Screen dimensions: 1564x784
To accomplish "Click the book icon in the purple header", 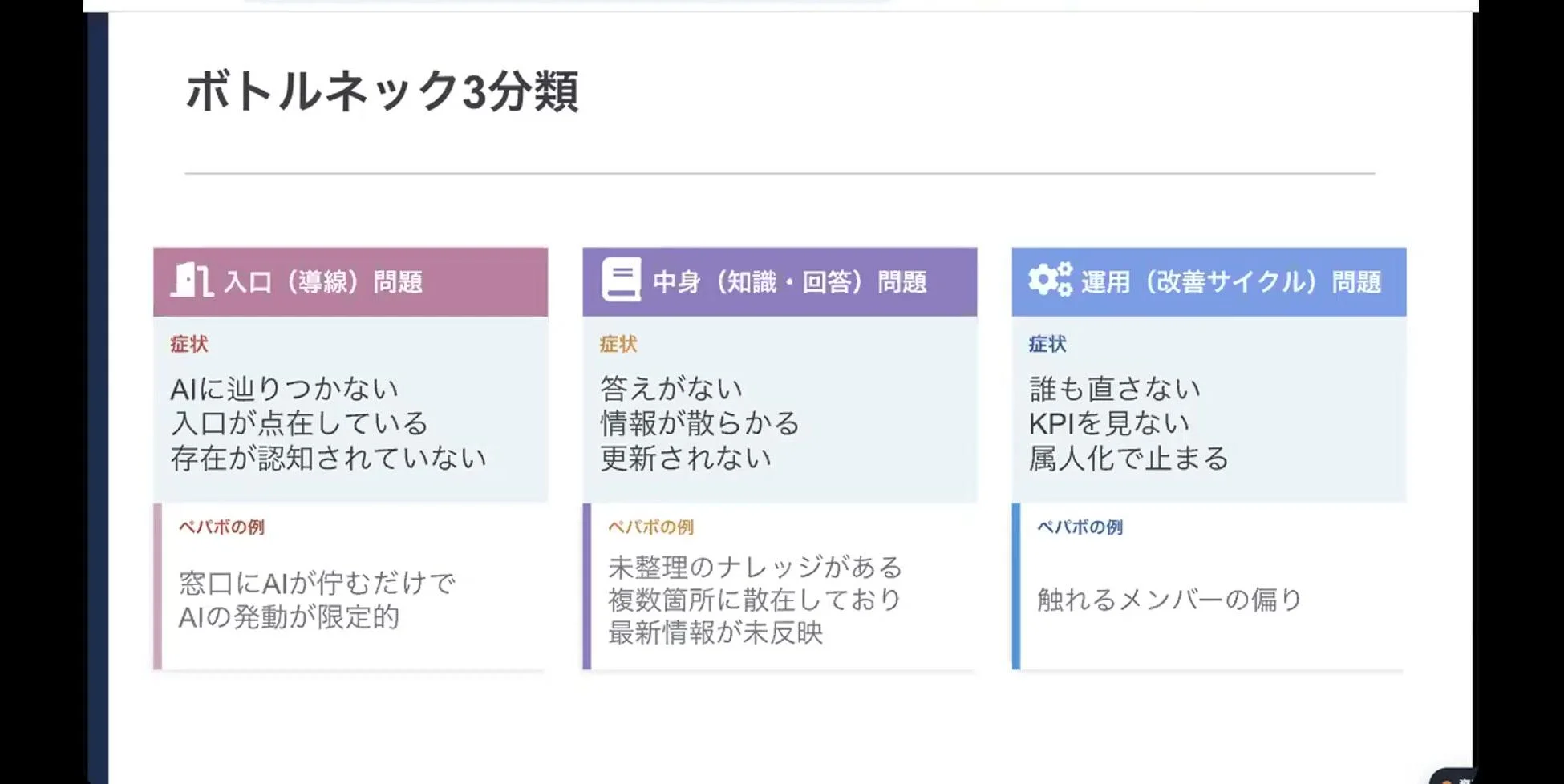I will [x=621, y=280].
